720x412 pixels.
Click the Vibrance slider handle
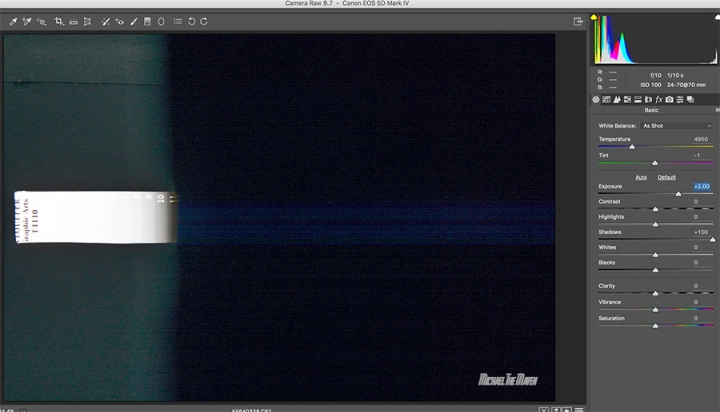coord(656,310)
